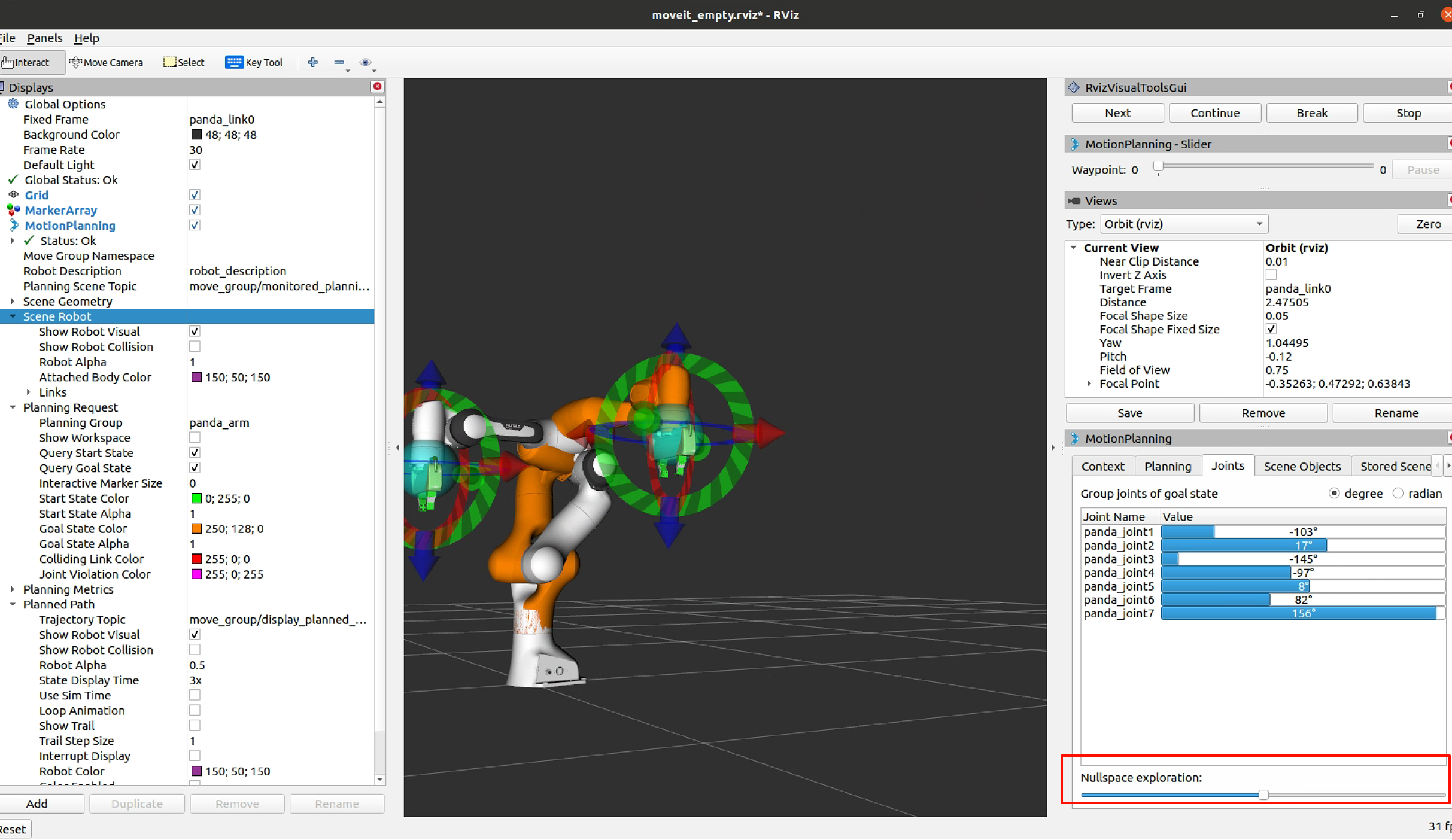1452x840 pixels.
Task: Open the view Type dropdown Orbit (rviz)
Action: pyautogui.click(x=1183, y=224)
